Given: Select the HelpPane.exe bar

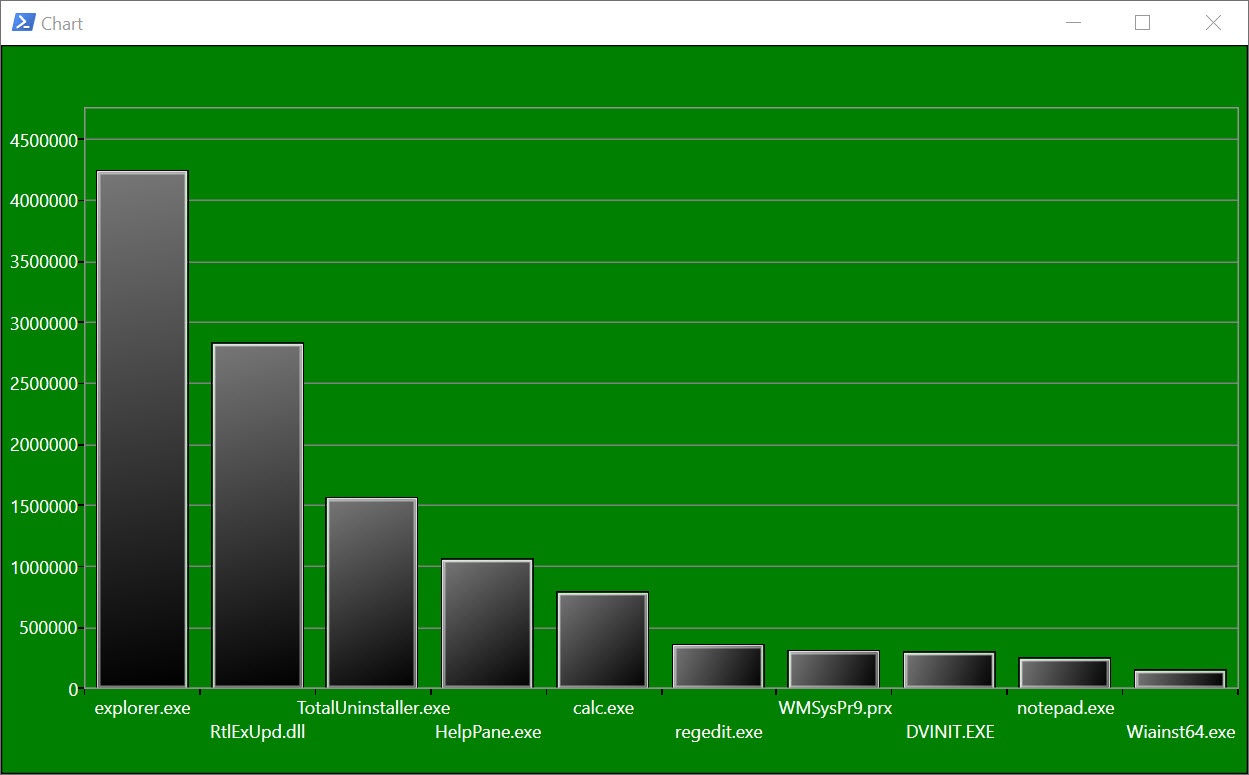Looking at the screenshot, I should [x=488, y=623].
